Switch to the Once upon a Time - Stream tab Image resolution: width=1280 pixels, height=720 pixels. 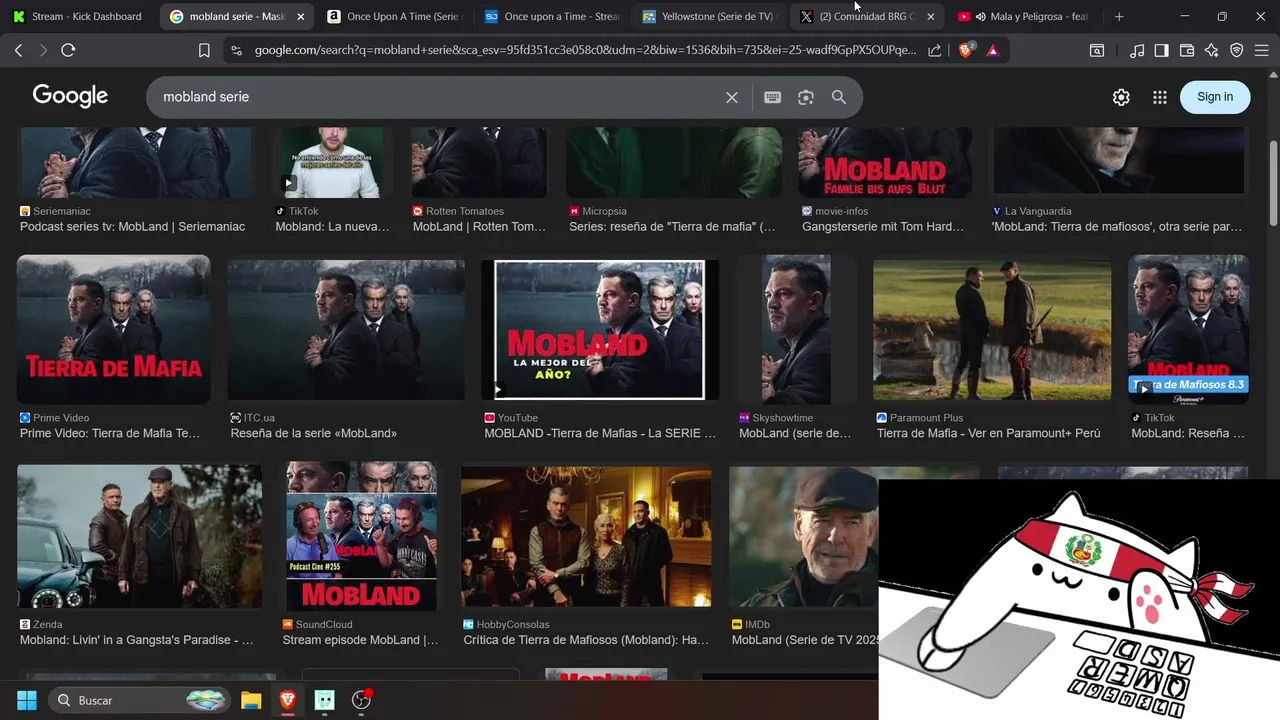coord(550,16)
